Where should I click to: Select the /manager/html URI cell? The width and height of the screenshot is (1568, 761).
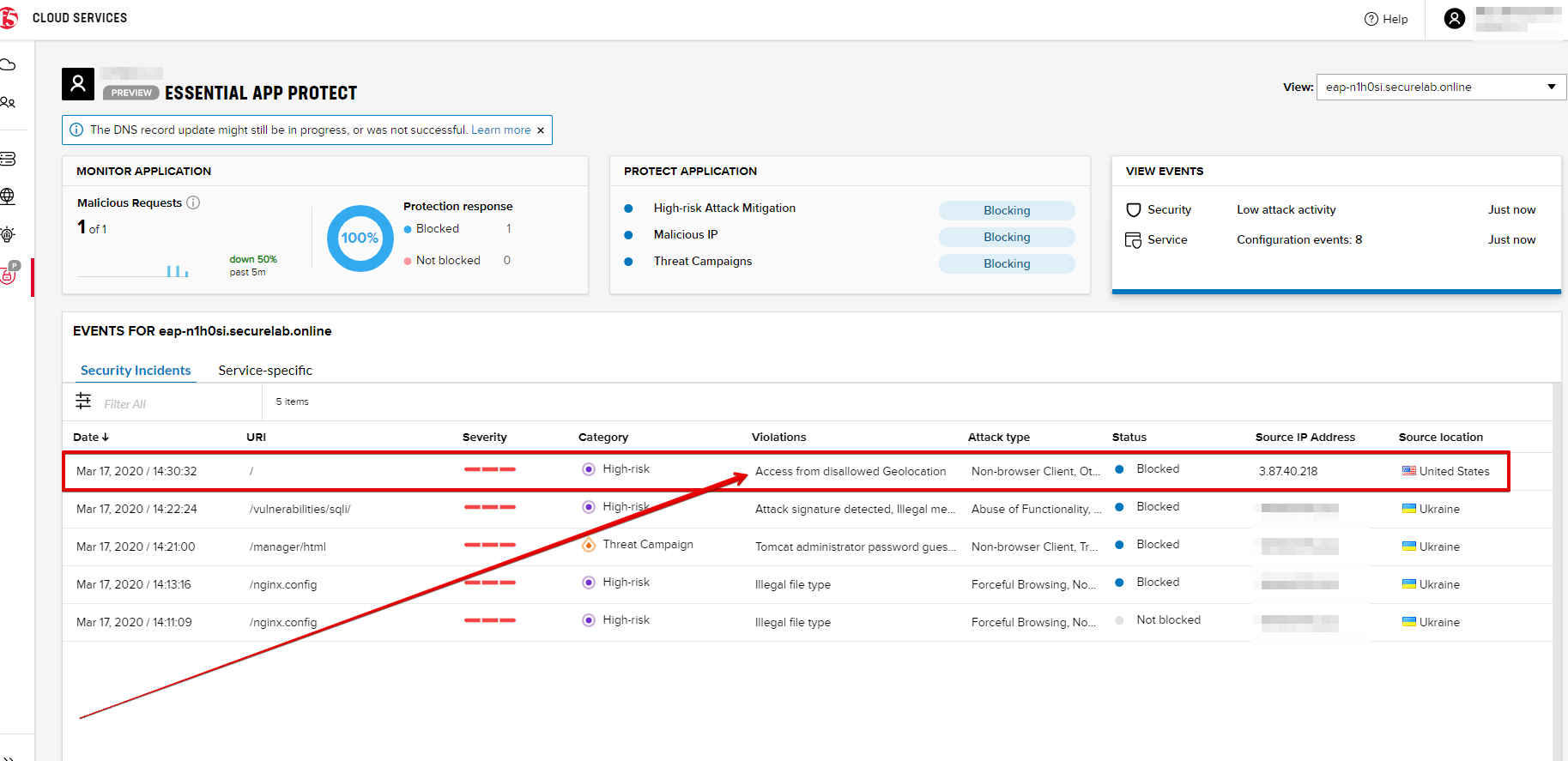[x=288, y=547]
